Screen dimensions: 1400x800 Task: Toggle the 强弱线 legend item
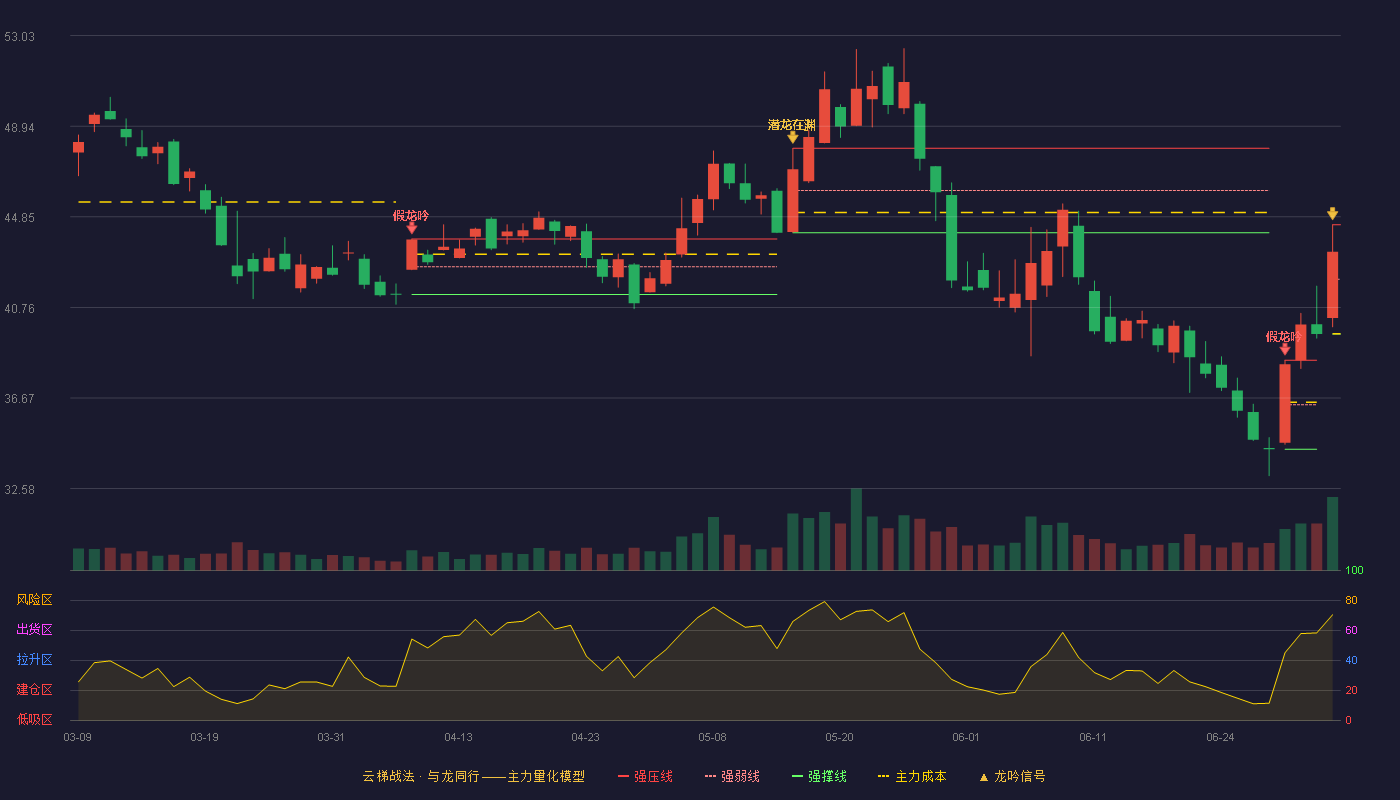[x=732, y=776]
